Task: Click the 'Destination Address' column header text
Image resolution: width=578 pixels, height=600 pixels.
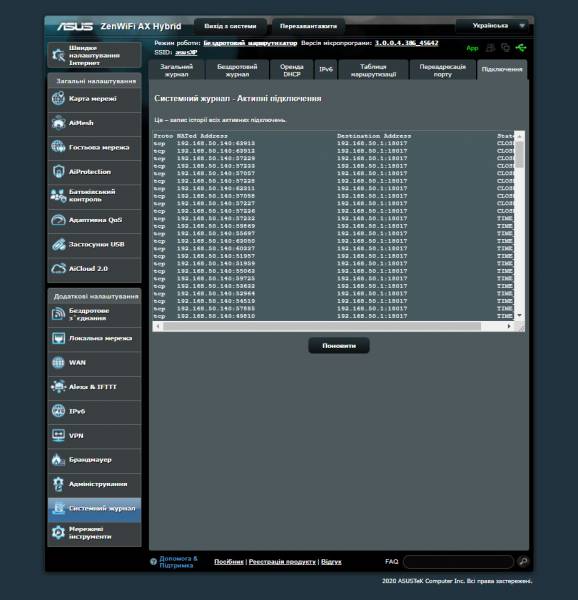Action: (x=374, y=136)
